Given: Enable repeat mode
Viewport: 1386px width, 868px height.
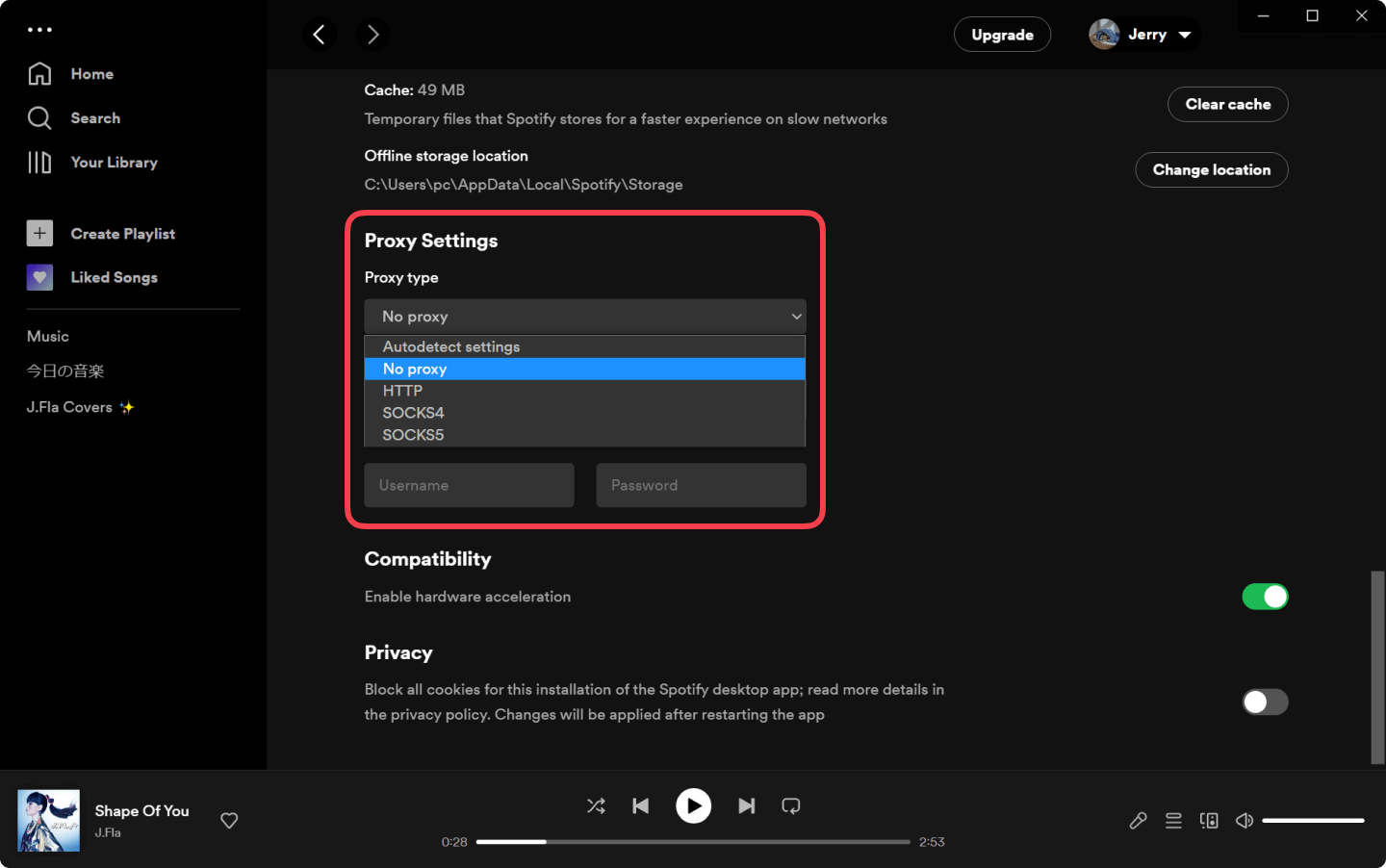Looking at the screenshot, I should (x=791, y=806).
